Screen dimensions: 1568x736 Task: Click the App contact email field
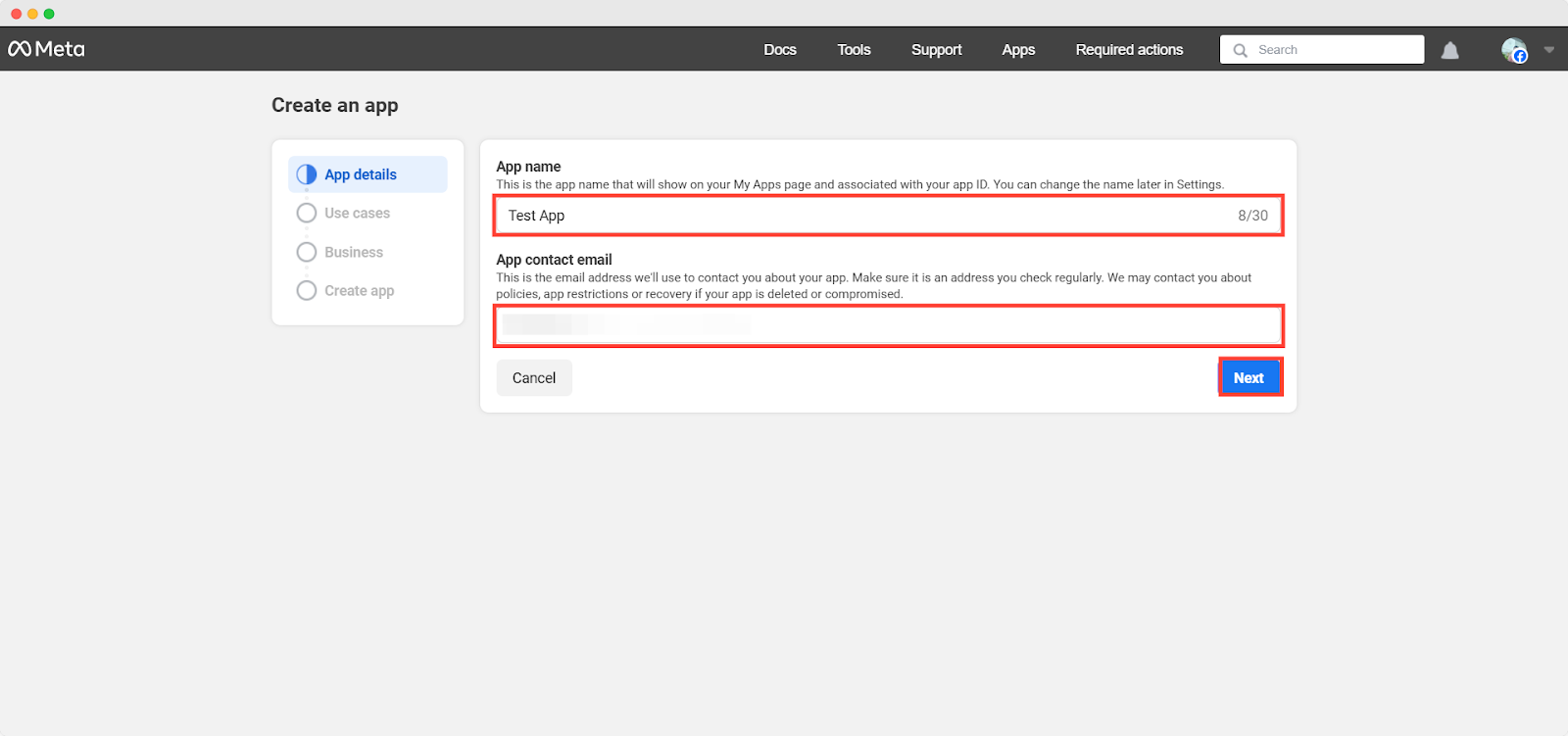click(x=888, y=325)
